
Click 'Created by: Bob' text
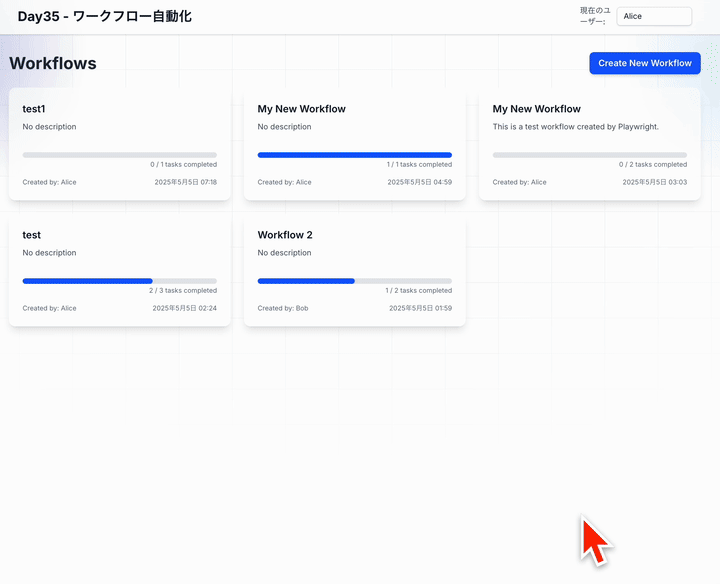pyautogui.click(x=283, y=308)
